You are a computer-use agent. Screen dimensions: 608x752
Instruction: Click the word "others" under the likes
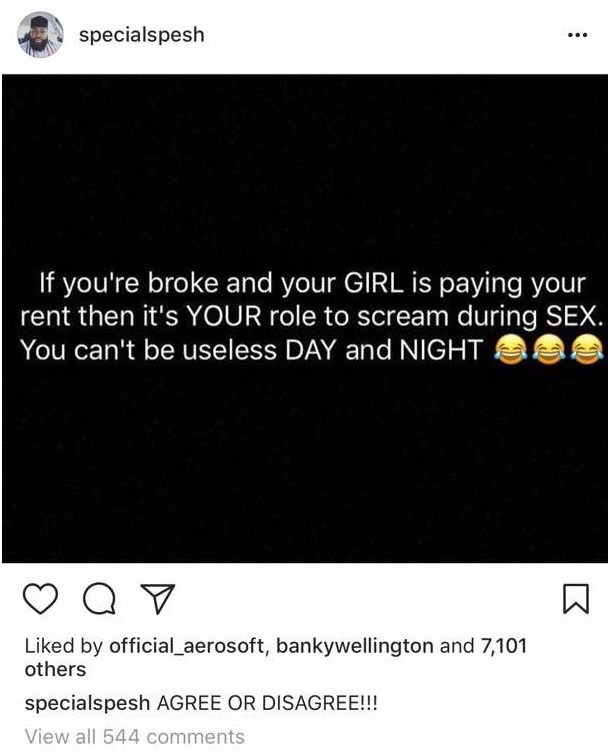click(55, 670)
